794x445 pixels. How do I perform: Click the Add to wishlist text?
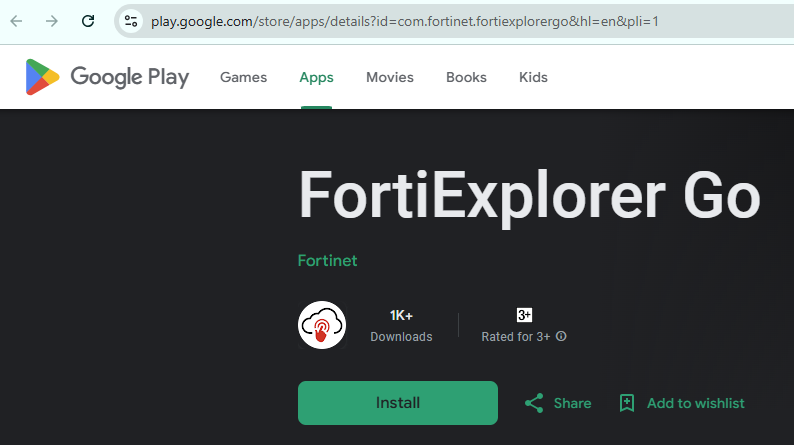(696, 403)
